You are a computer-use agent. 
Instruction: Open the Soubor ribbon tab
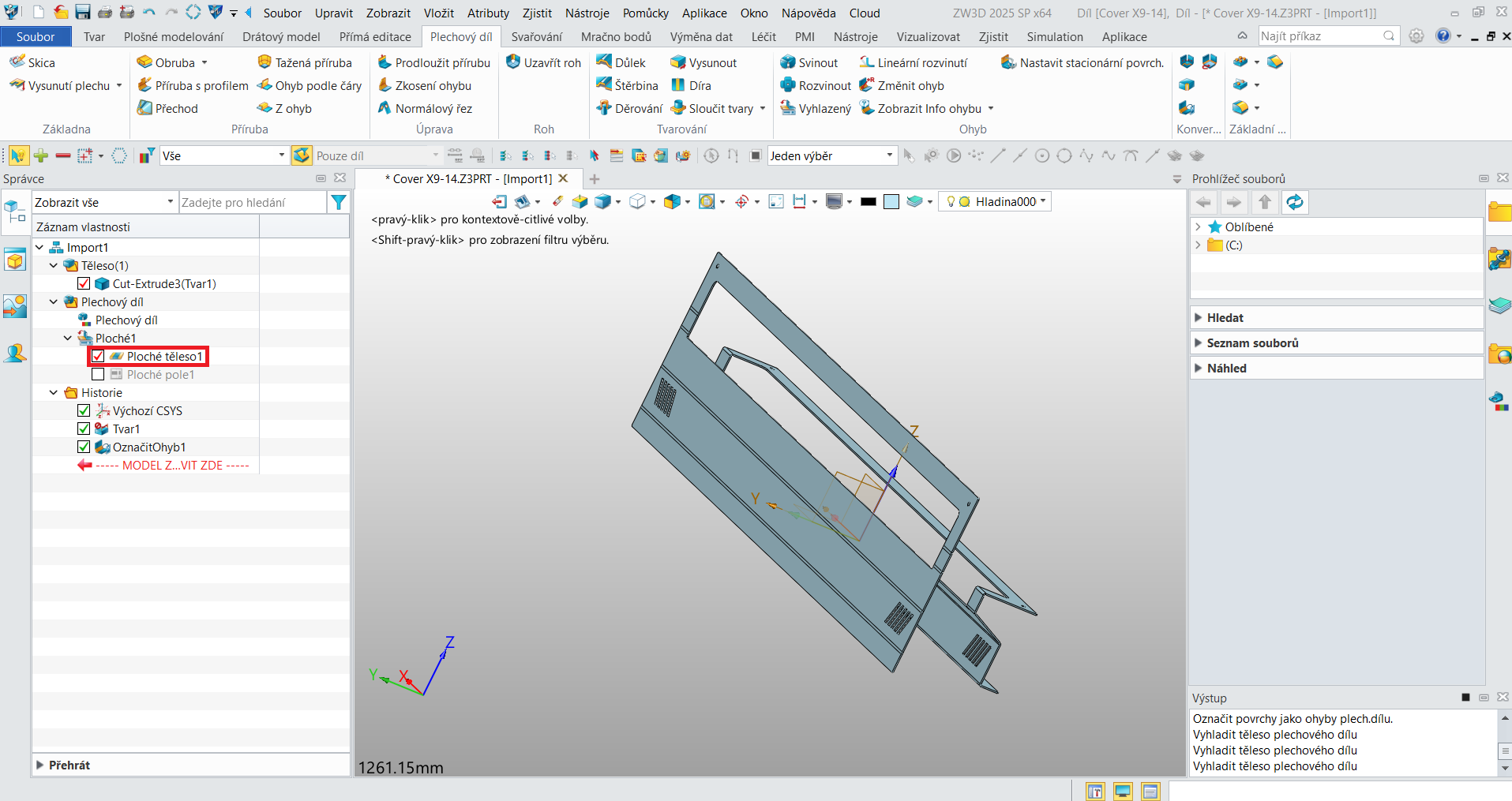click(x=36, y=36)
